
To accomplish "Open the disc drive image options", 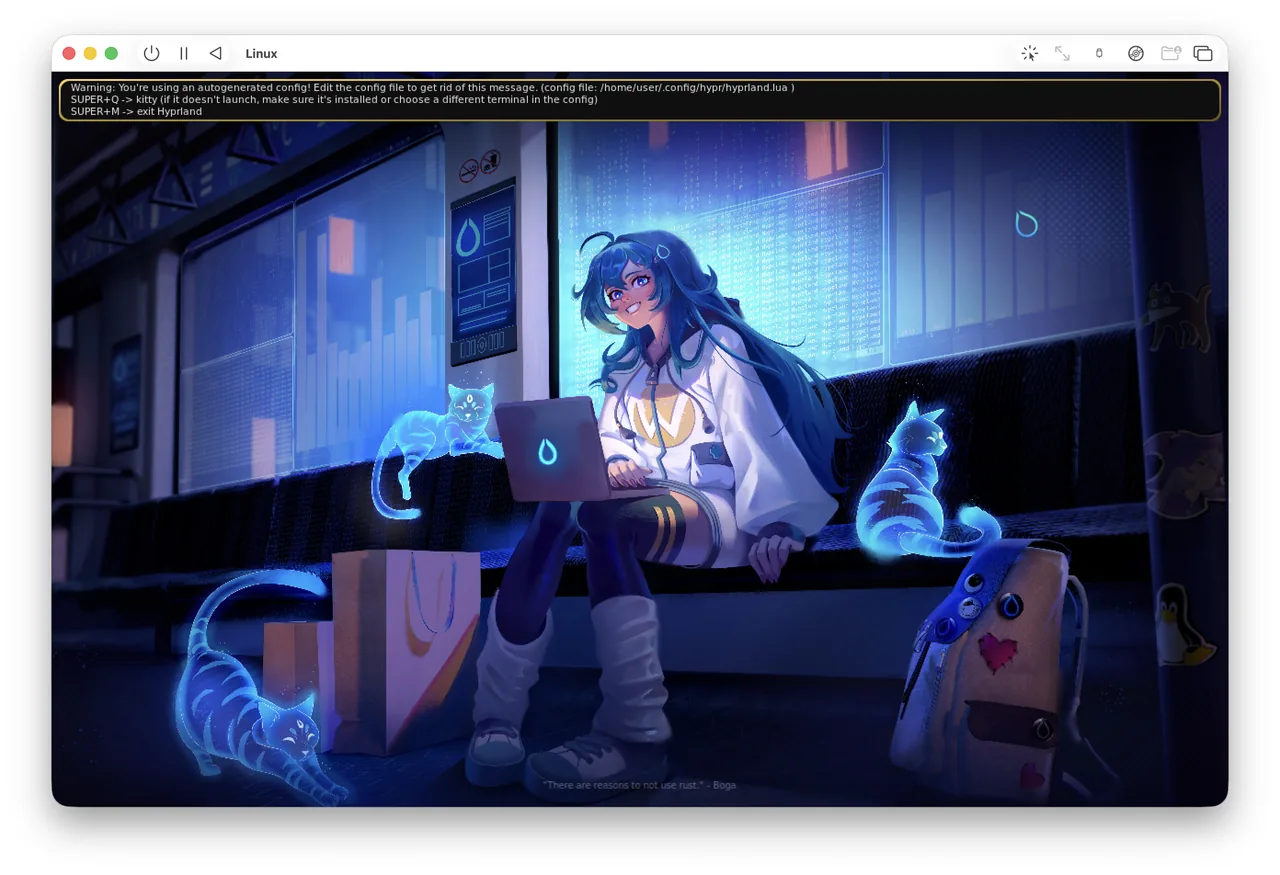I will pyautogui.click(x=1136, y=53).
